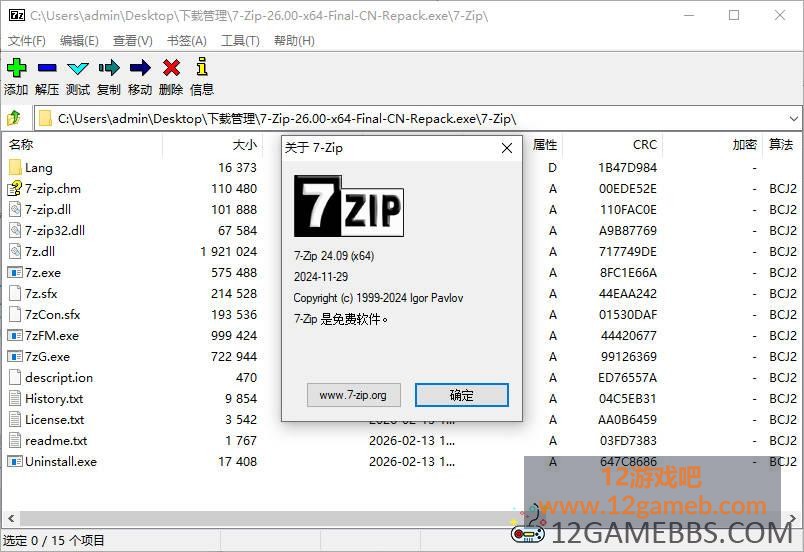Click size value 1 921 024
This screenshot has width=804, height=552.
[x=228, y=251]
